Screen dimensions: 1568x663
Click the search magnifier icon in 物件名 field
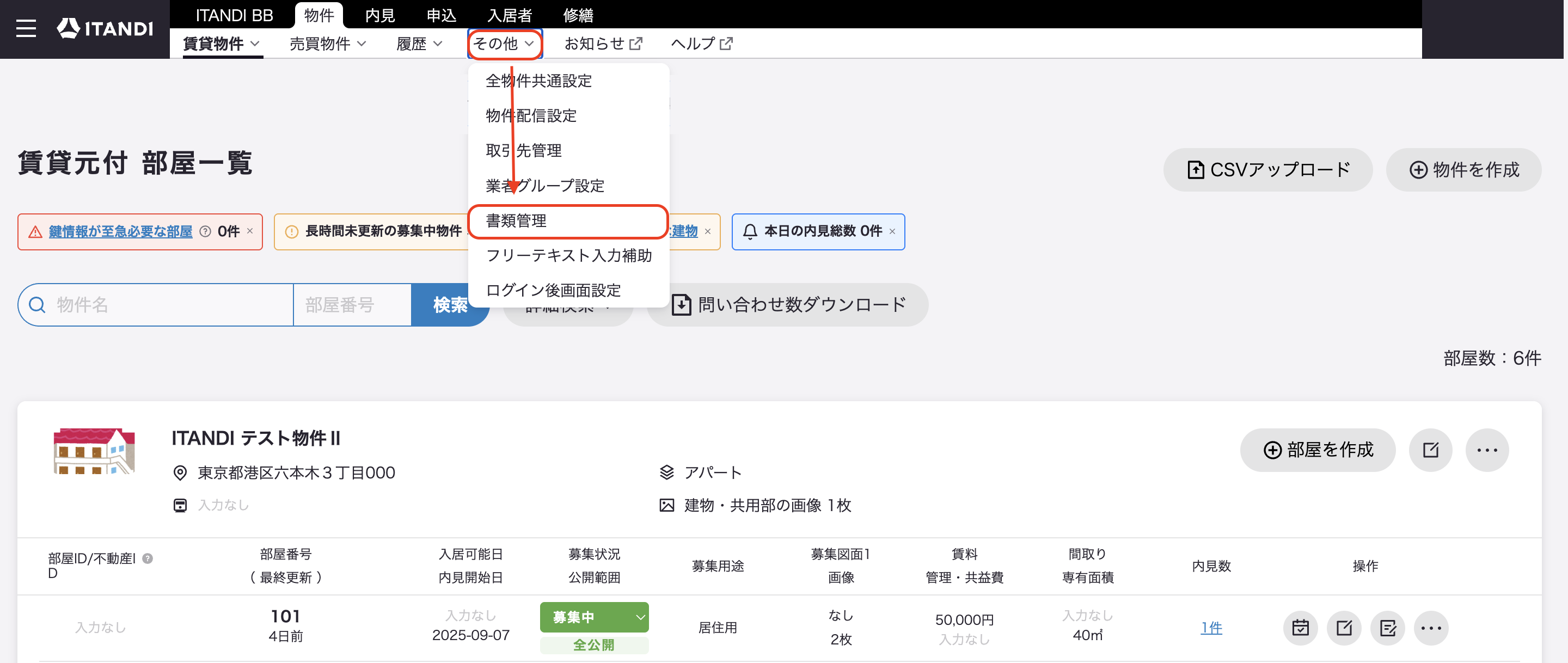37,305
